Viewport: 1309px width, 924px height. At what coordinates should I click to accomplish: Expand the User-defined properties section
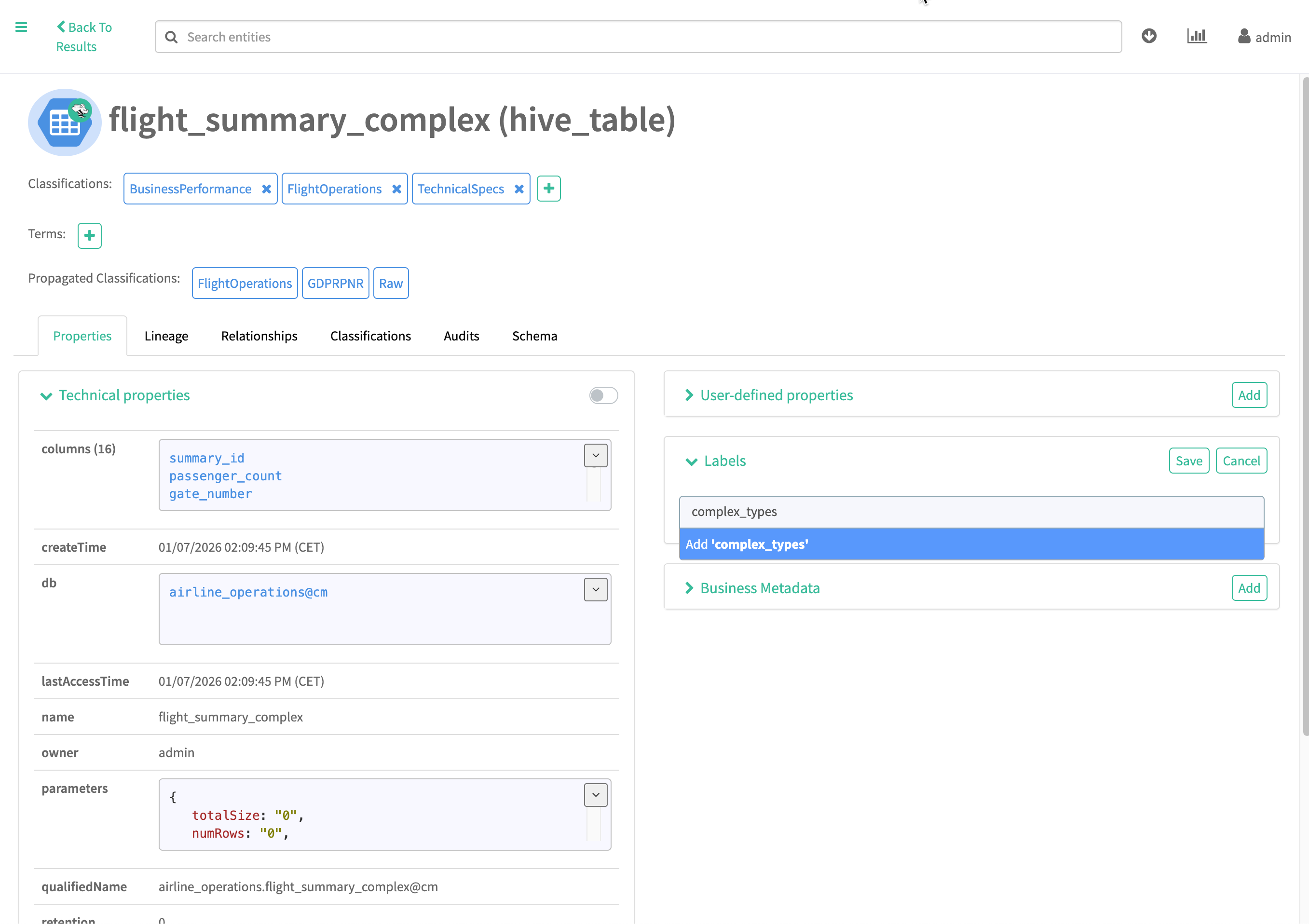click(776, 395)
